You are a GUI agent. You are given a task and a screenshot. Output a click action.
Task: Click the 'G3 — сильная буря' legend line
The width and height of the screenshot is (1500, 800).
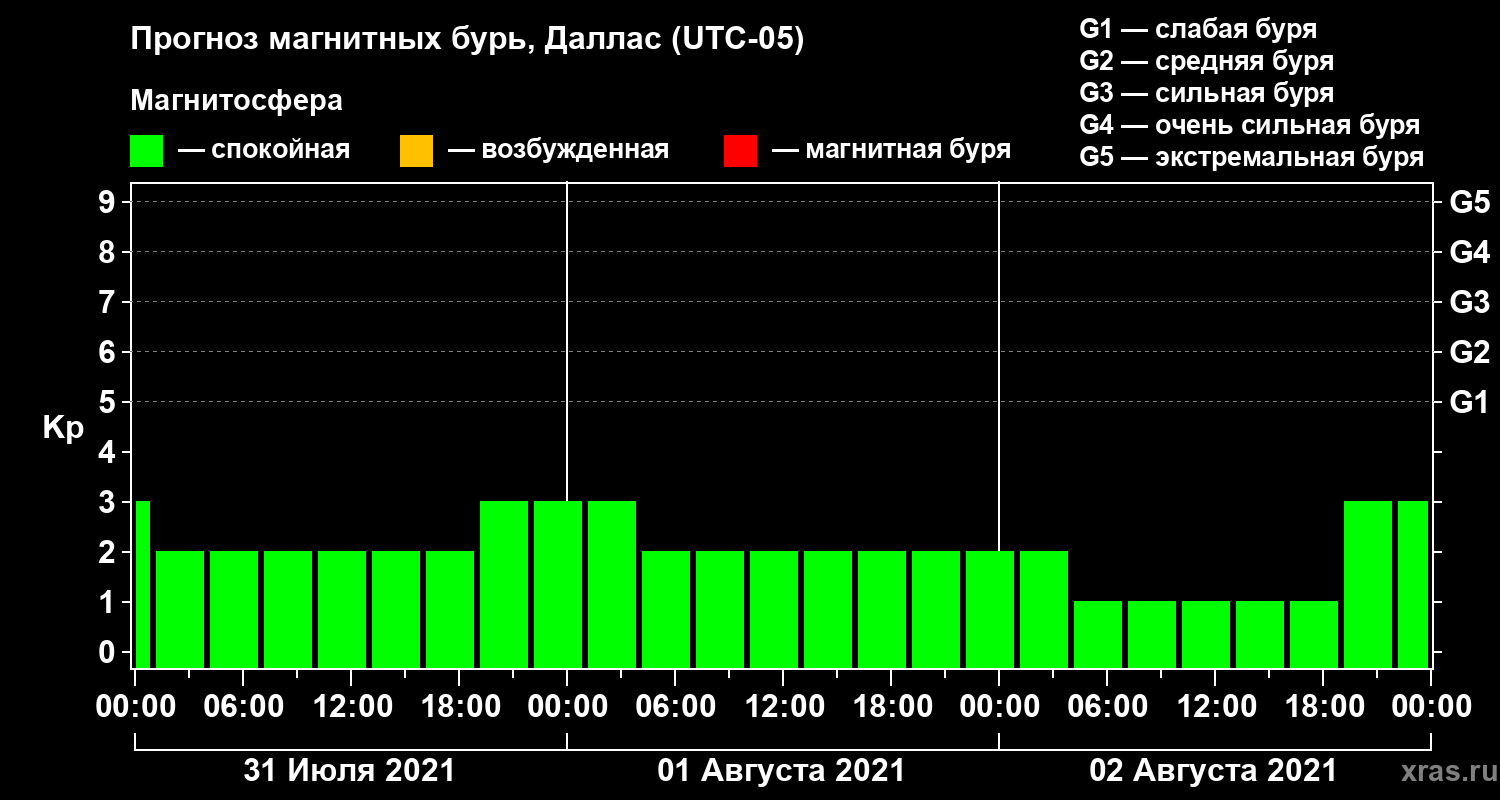(x=1206, y=93)
